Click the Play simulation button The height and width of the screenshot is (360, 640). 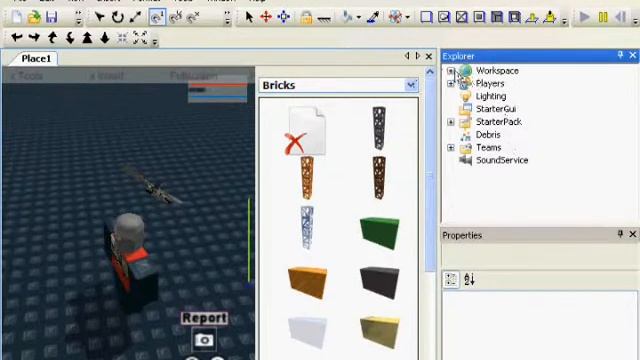click(x=584, y=17)
